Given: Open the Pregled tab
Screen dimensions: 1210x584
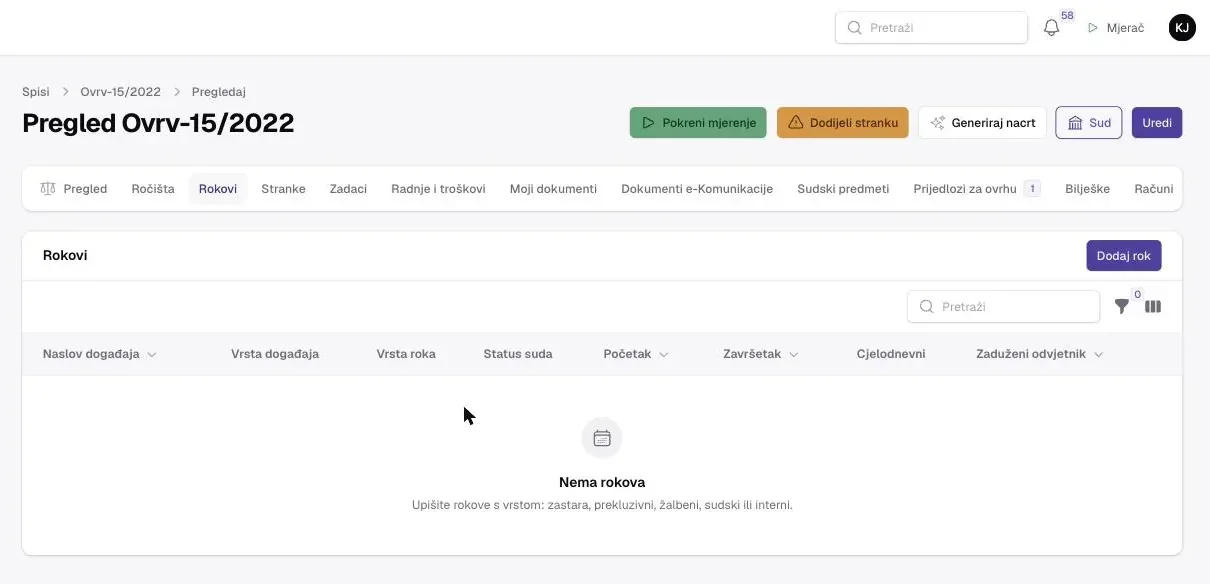Looking at the screenshot, I should tap(74, 189).
